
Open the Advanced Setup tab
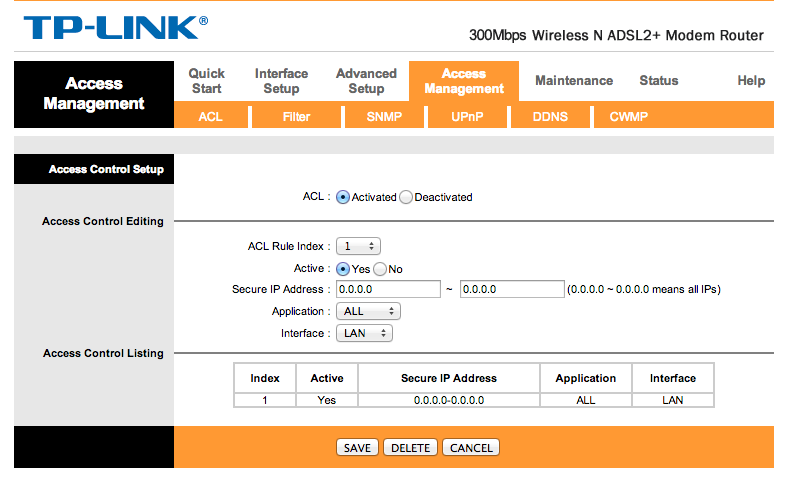point(366,81)
